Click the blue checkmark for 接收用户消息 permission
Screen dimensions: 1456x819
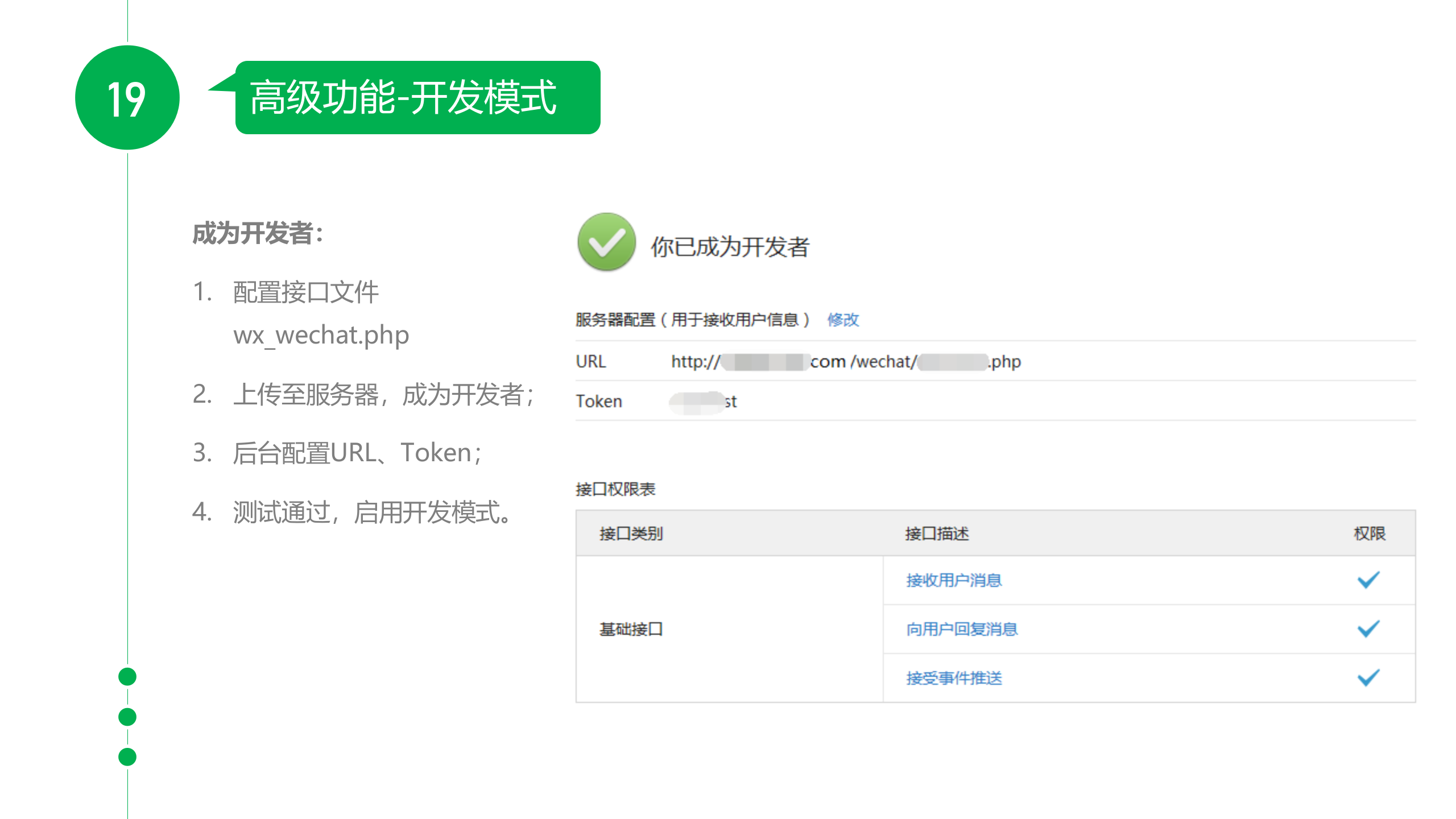1367,580
